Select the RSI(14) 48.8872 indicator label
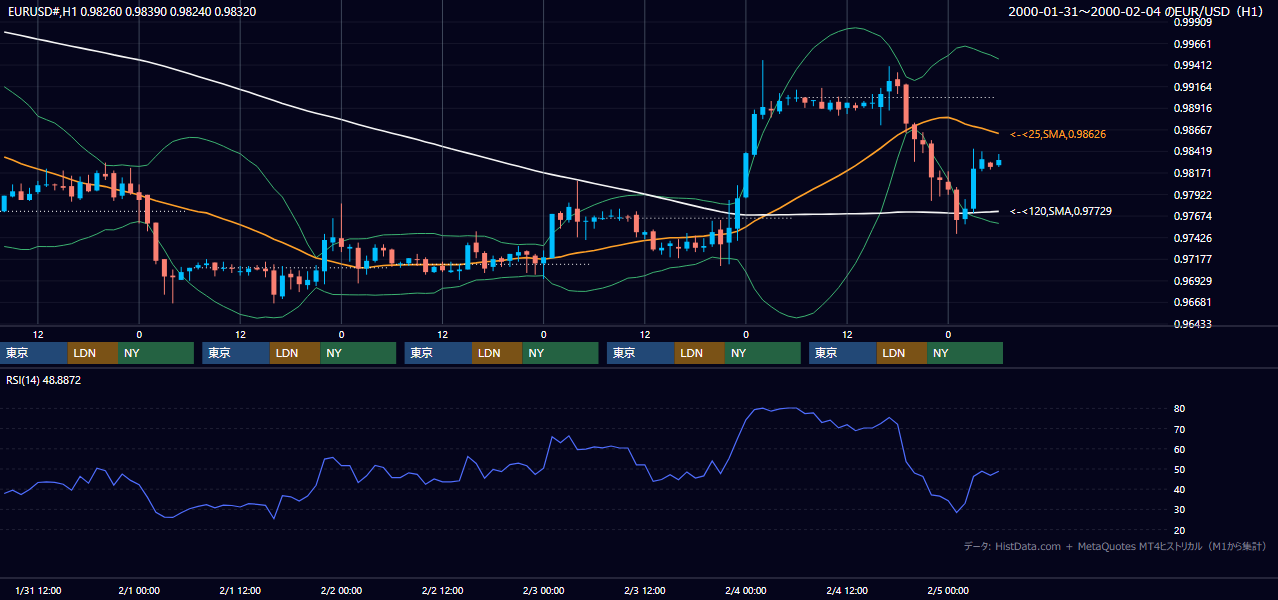The width and height of the screenshot is (1278, 600). (x=43, y=380)
